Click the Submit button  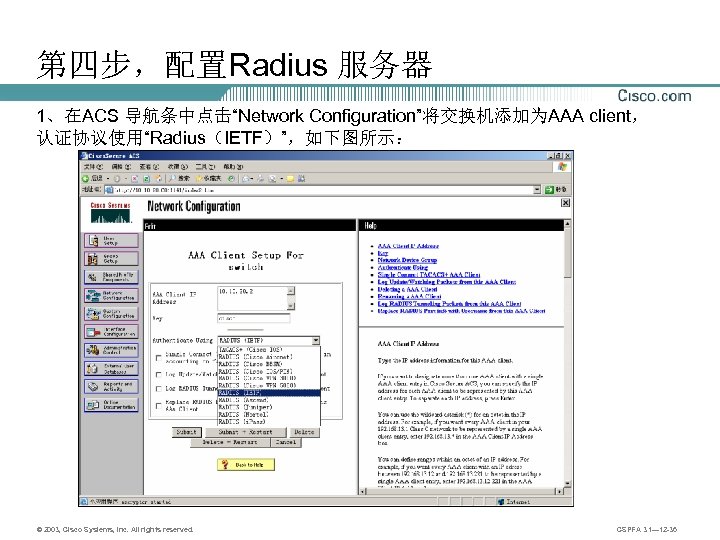coord(186,432)
